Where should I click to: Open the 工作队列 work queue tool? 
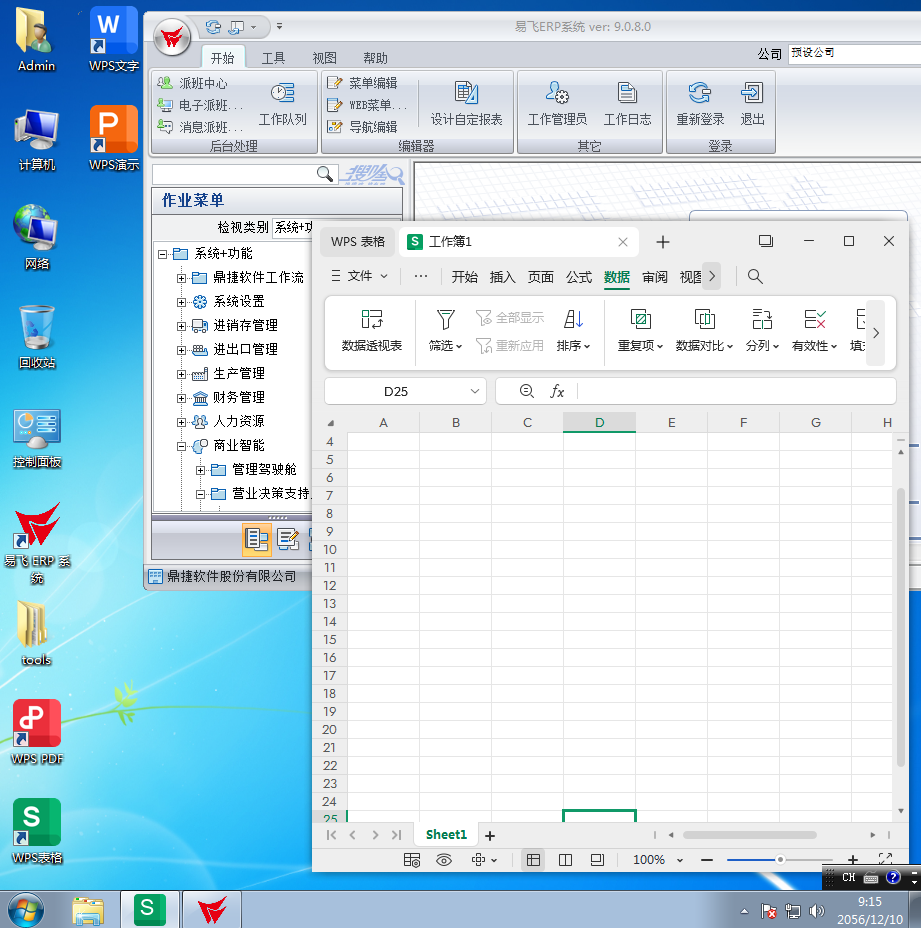click(282, 104)
